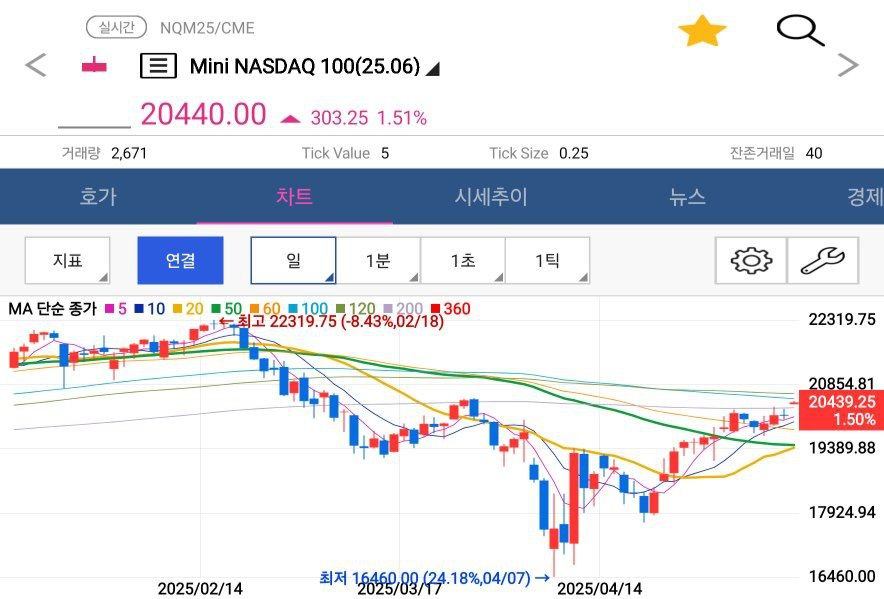Click the 2025/02/14 date label
Screen dimensions: 884x599
[x=200, y=589]
